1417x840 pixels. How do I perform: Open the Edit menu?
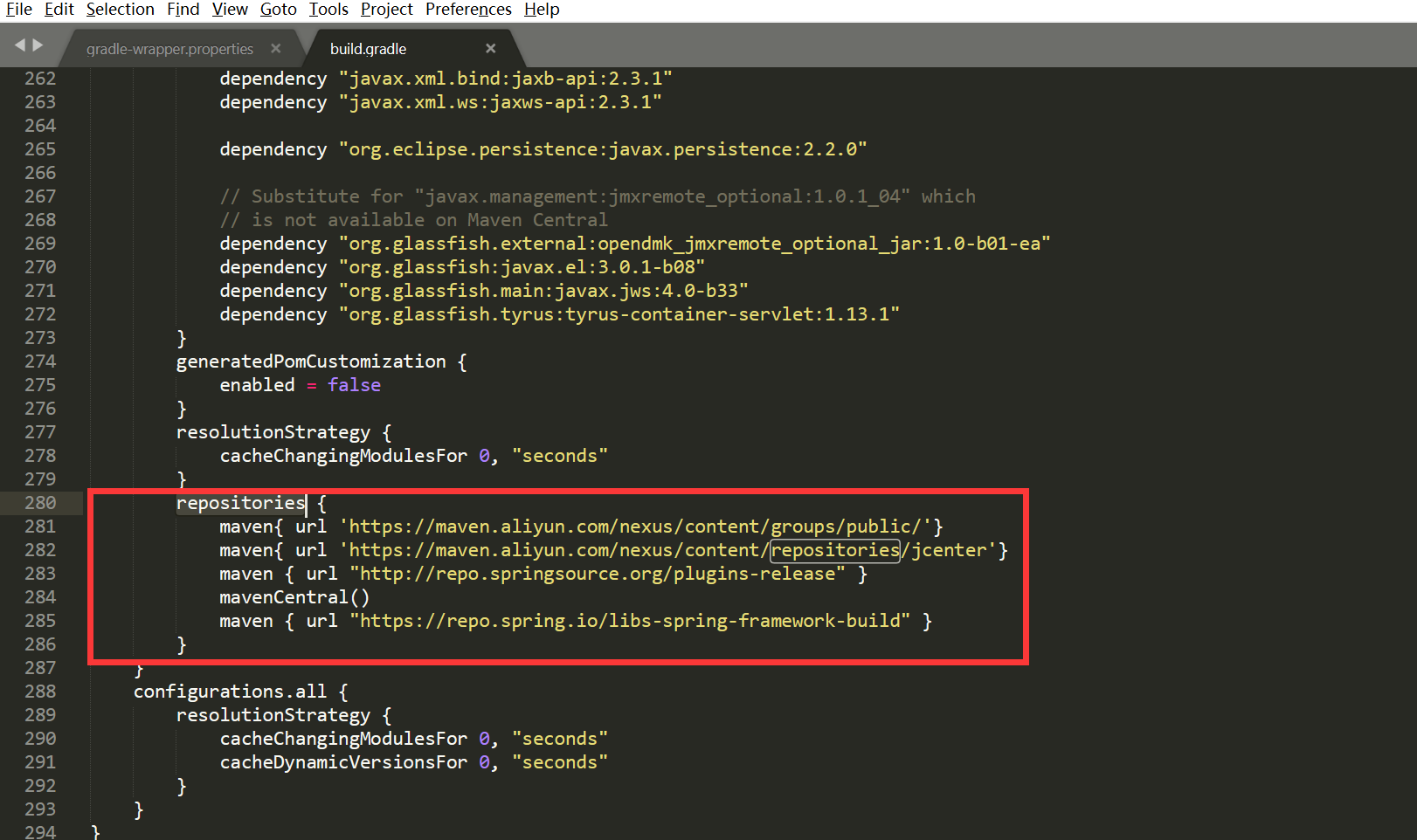click(x=59, y=10)
